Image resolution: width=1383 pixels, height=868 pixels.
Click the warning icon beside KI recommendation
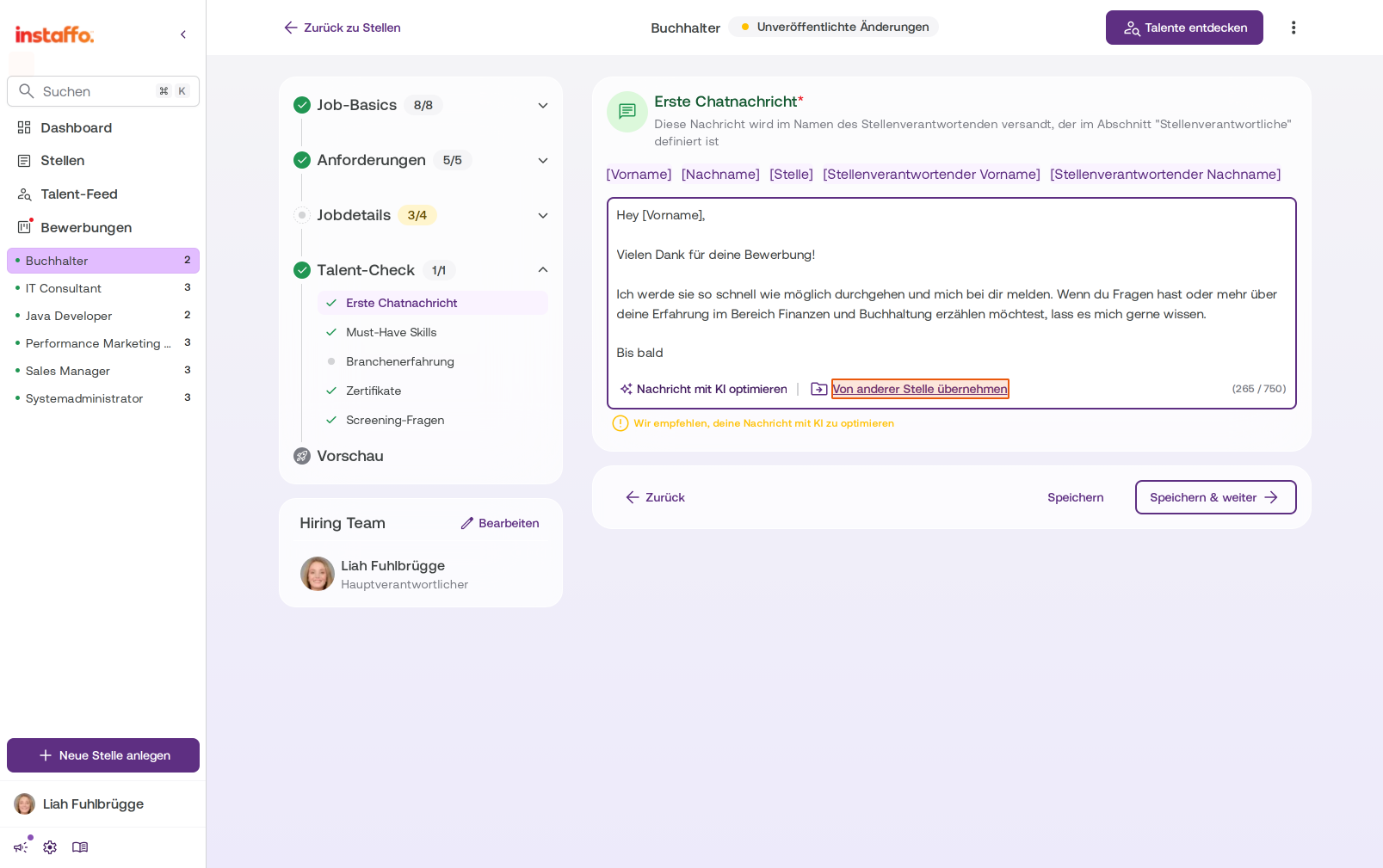click(620, 423)
